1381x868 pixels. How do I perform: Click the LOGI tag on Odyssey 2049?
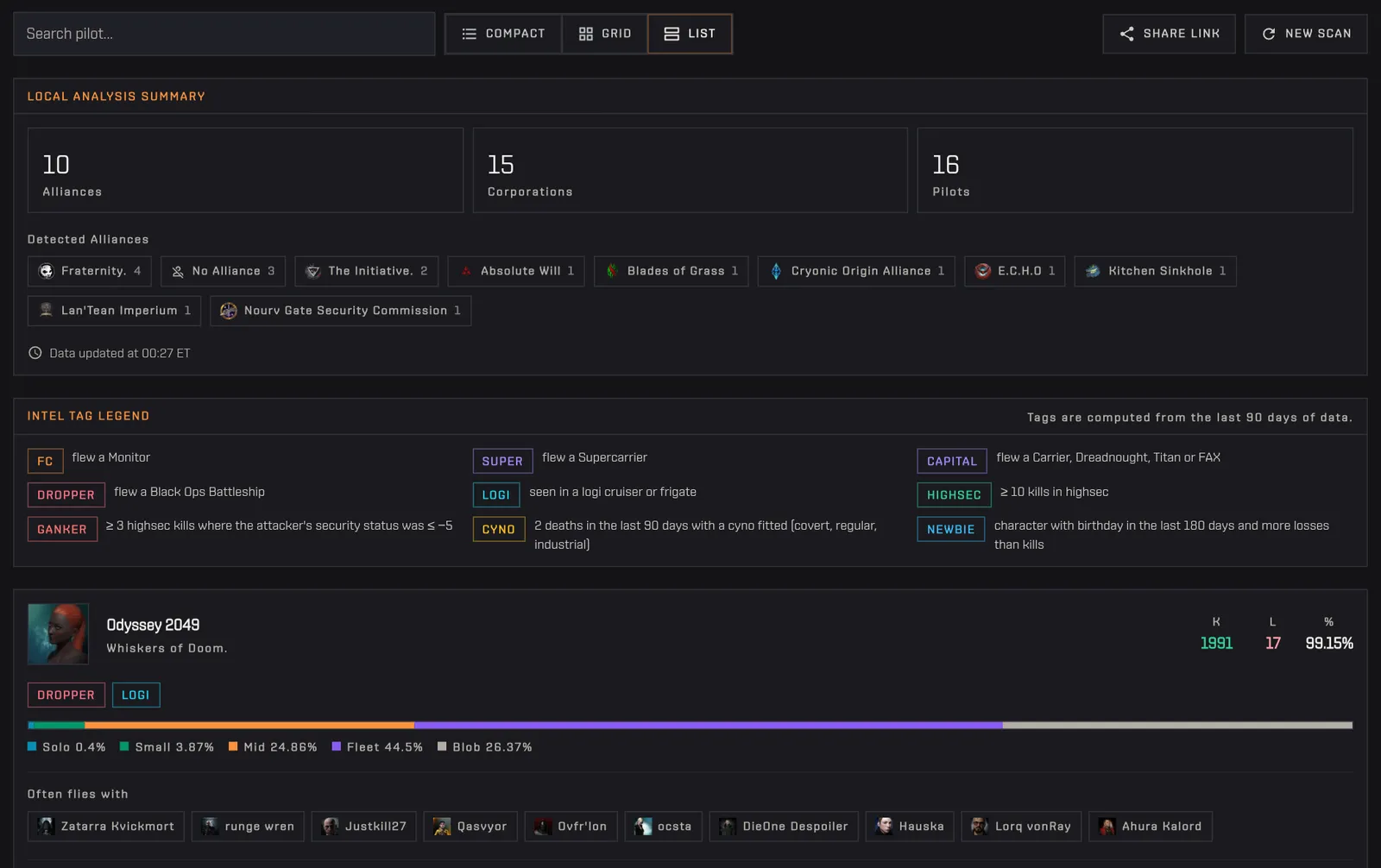click(136, 695)
